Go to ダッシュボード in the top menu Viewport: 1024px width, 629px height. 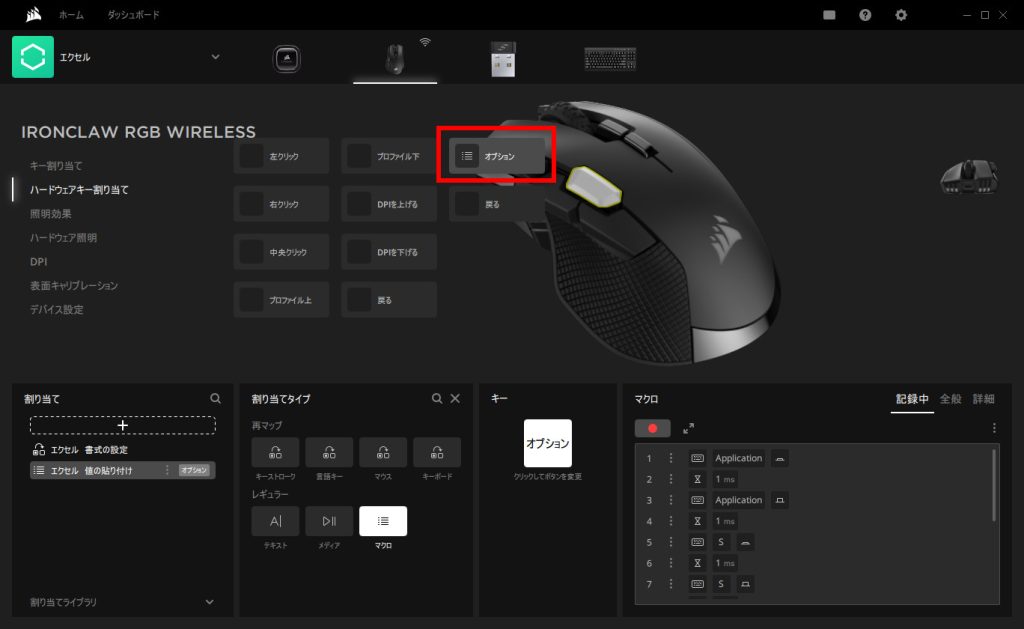tap(133, 15)
